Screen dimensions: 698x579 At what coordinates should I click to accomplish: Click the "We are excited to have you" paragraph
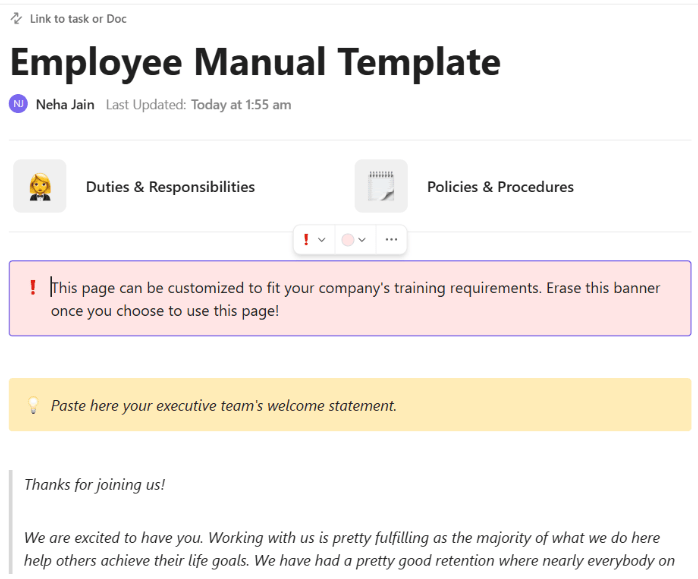pos(348,549)
